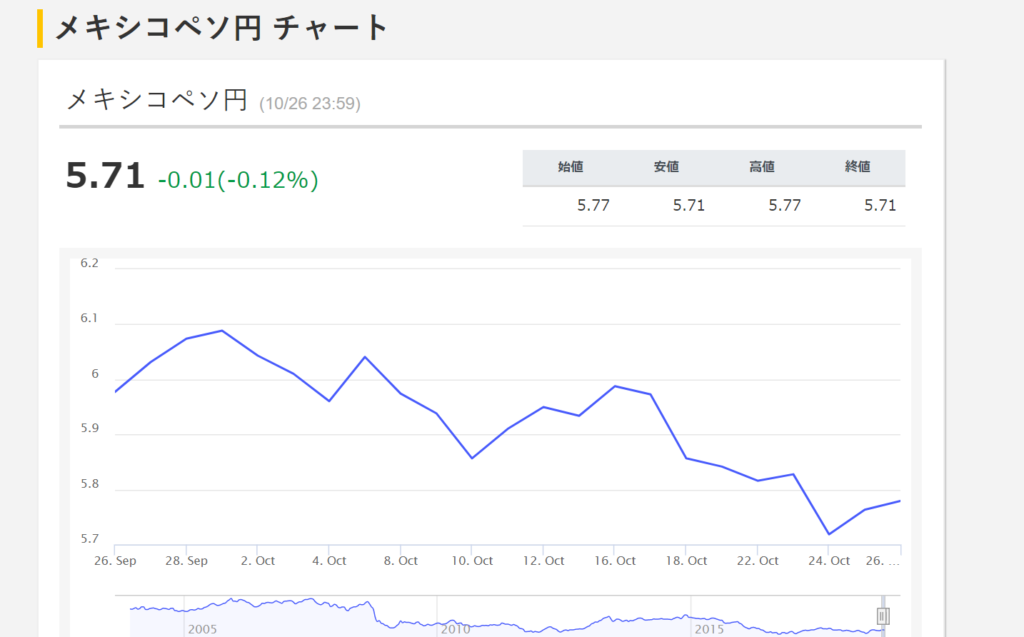Click the 26. Sep axis label

pos(115,561)
